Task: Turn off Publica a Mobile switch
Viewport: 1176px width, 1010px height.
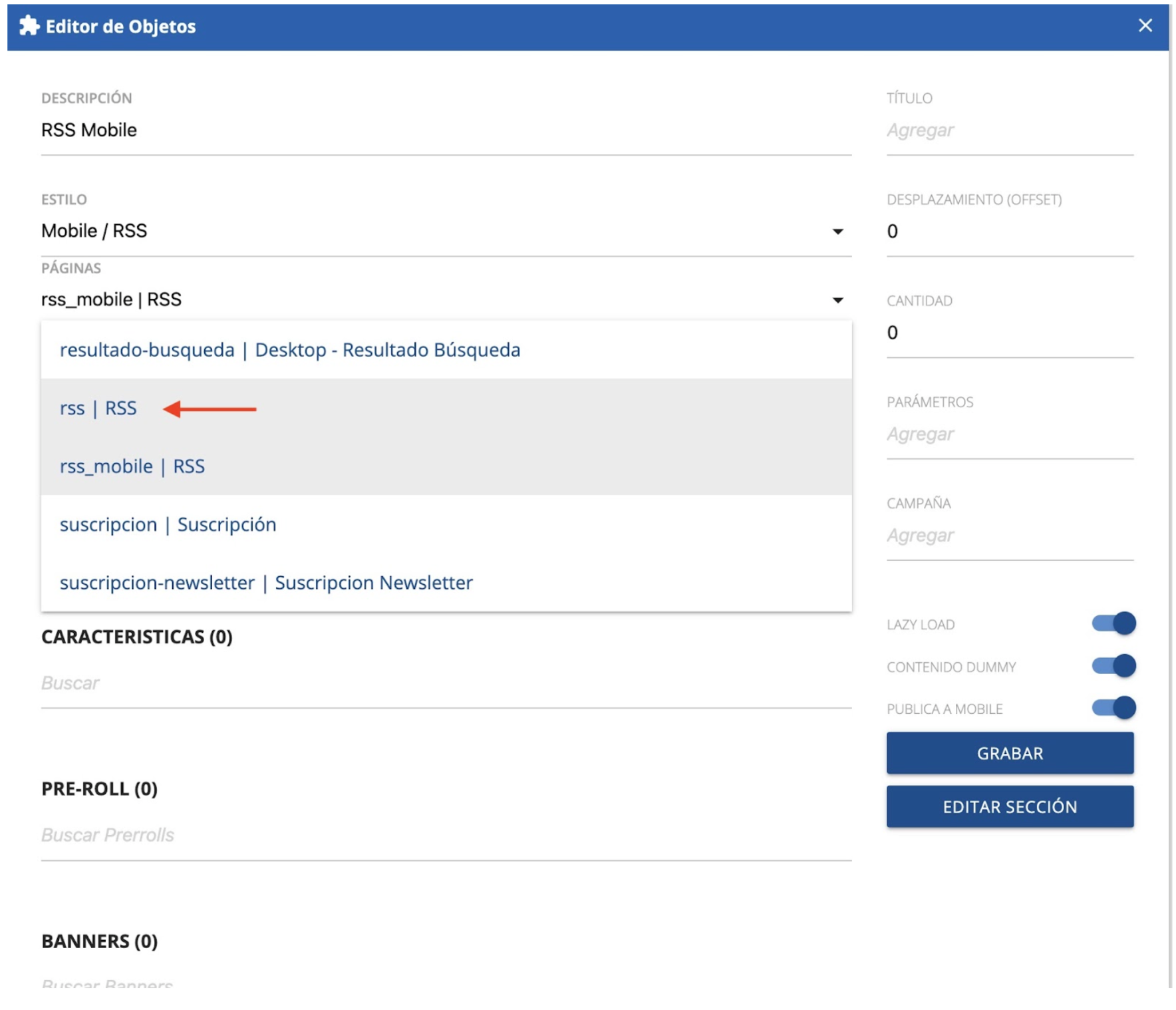Action: (1113, 707)
